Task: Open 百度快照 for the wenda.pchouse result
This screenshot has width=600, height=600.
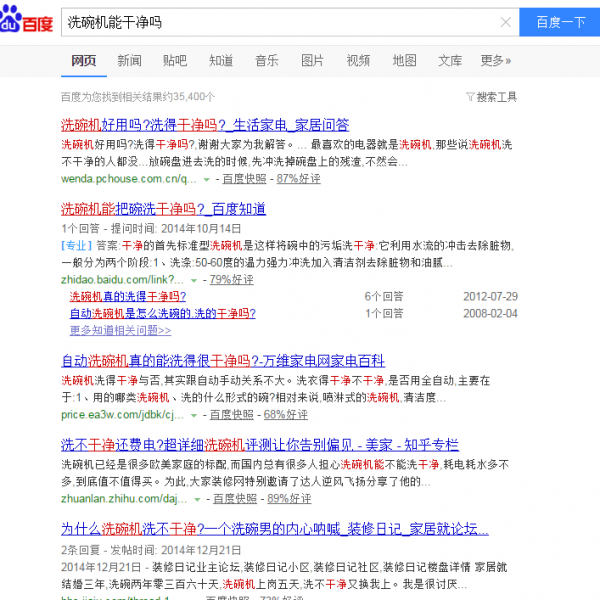Action: pyautogui.click(x=244, y=179)
